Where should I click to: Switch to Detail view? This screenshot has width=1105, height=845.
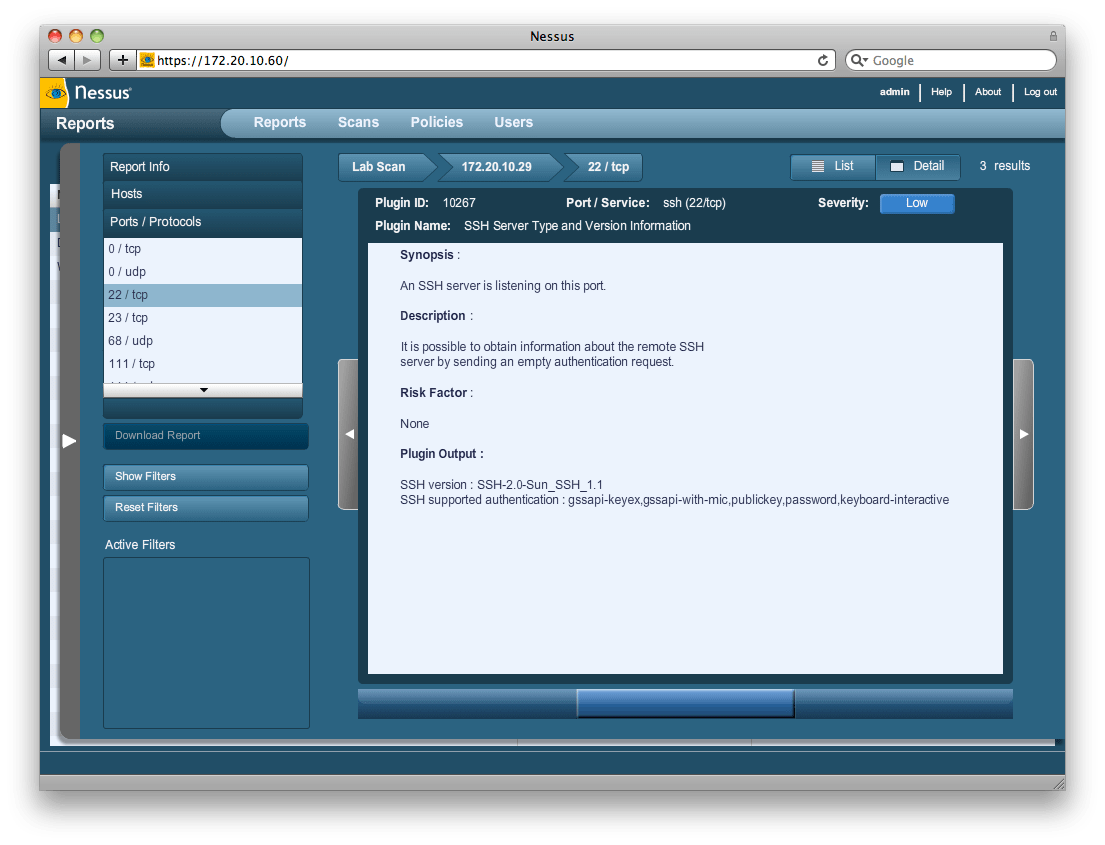918,166
